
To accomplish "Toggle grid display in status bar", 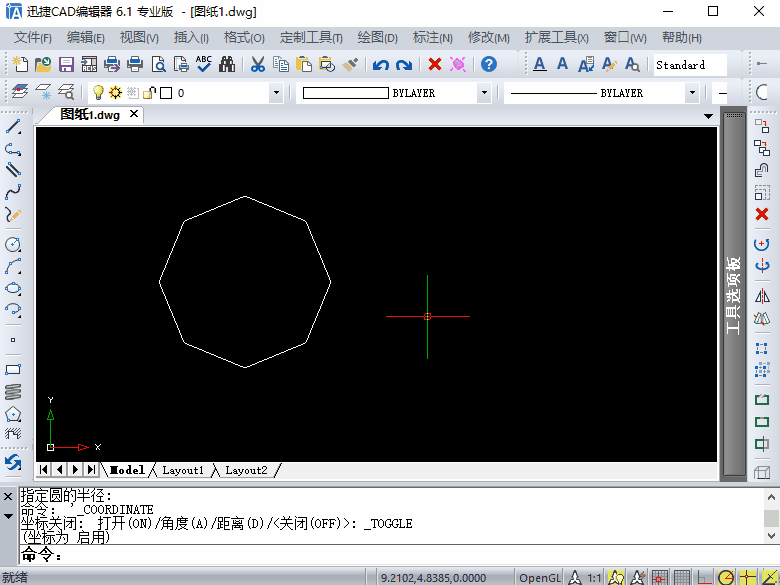I will coord(682,578).
